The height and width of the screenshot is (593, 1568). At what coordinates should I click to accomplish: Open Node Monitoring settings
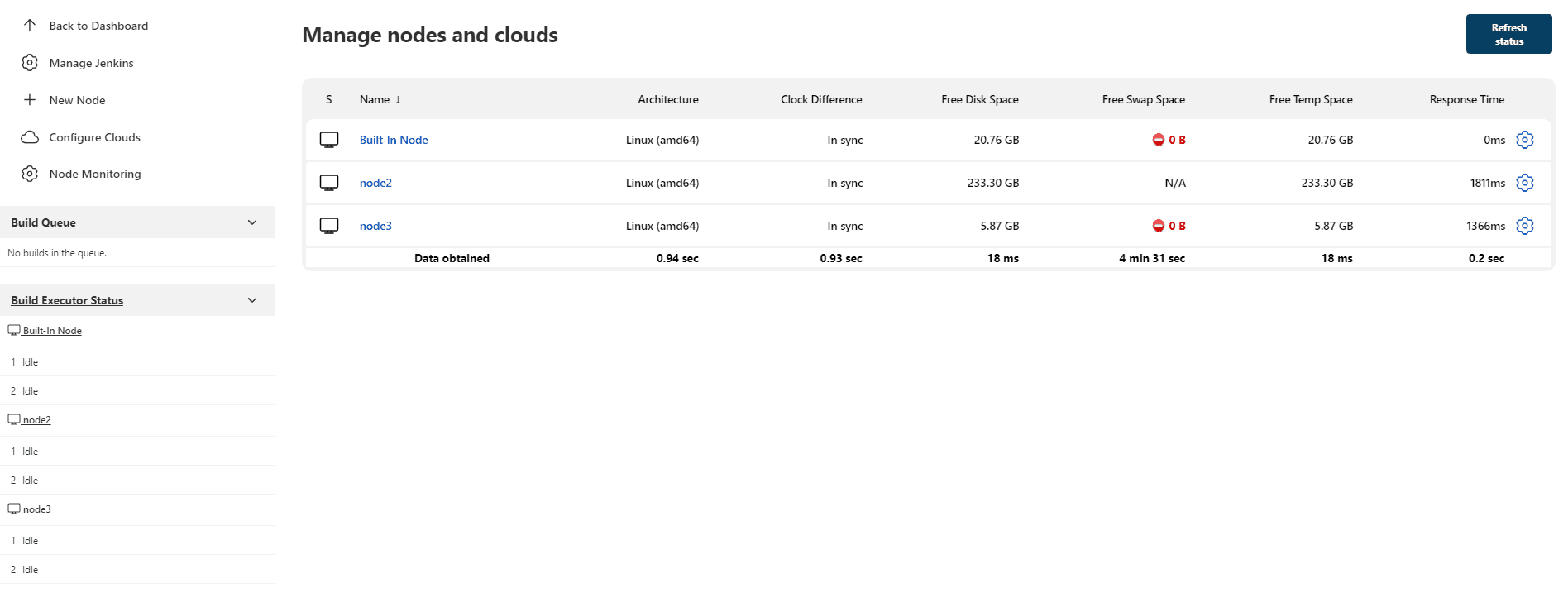point(94,174)
